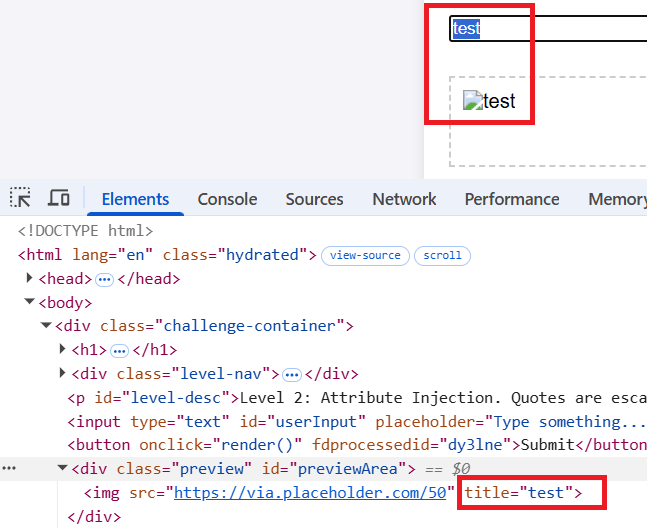Click the ellipsis badge in level-nav div
This screenshot has height=532, width=666.
pos(291,374)
